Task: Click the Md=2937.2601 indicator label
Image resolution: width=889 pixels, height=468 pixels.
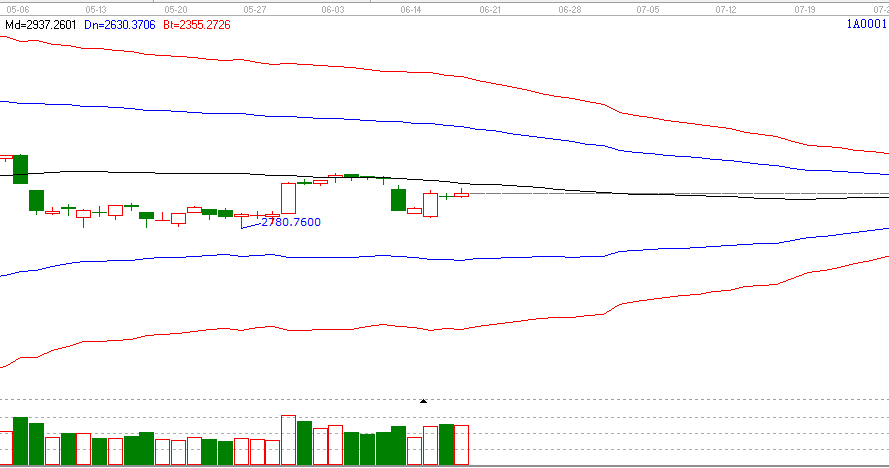Action: [40, 22]
